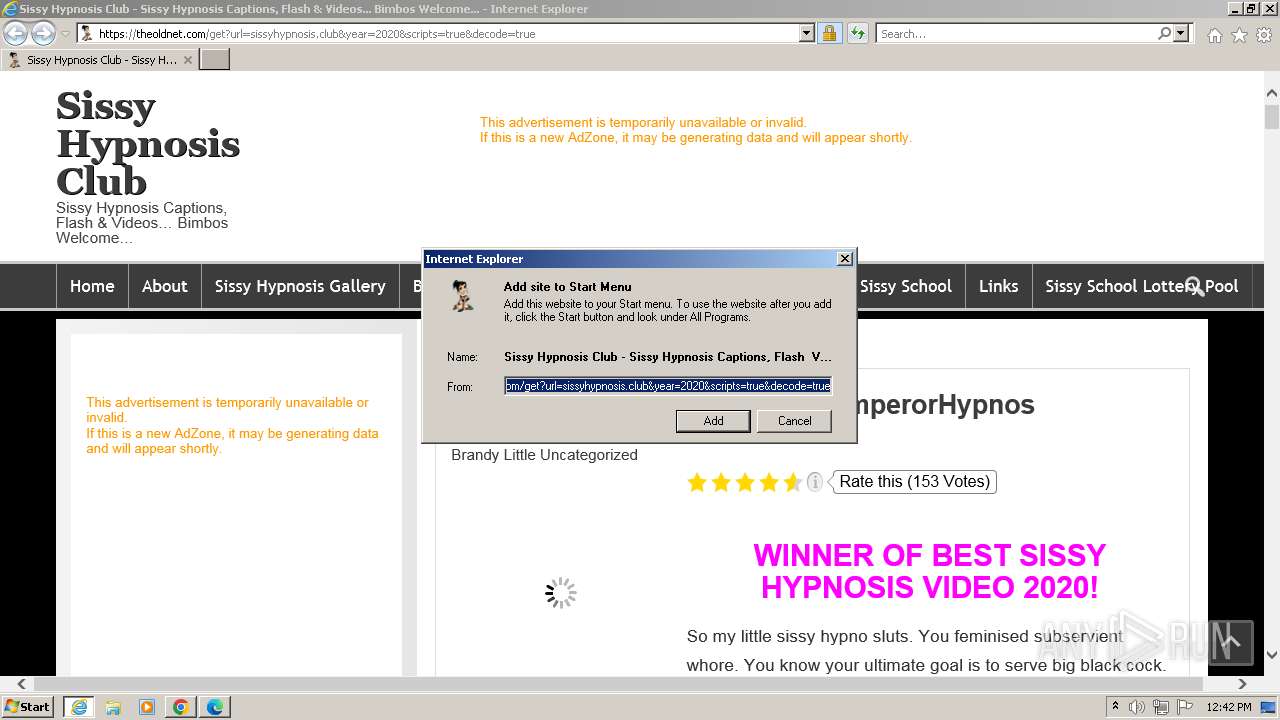Open the About menu item

[165, 286]
